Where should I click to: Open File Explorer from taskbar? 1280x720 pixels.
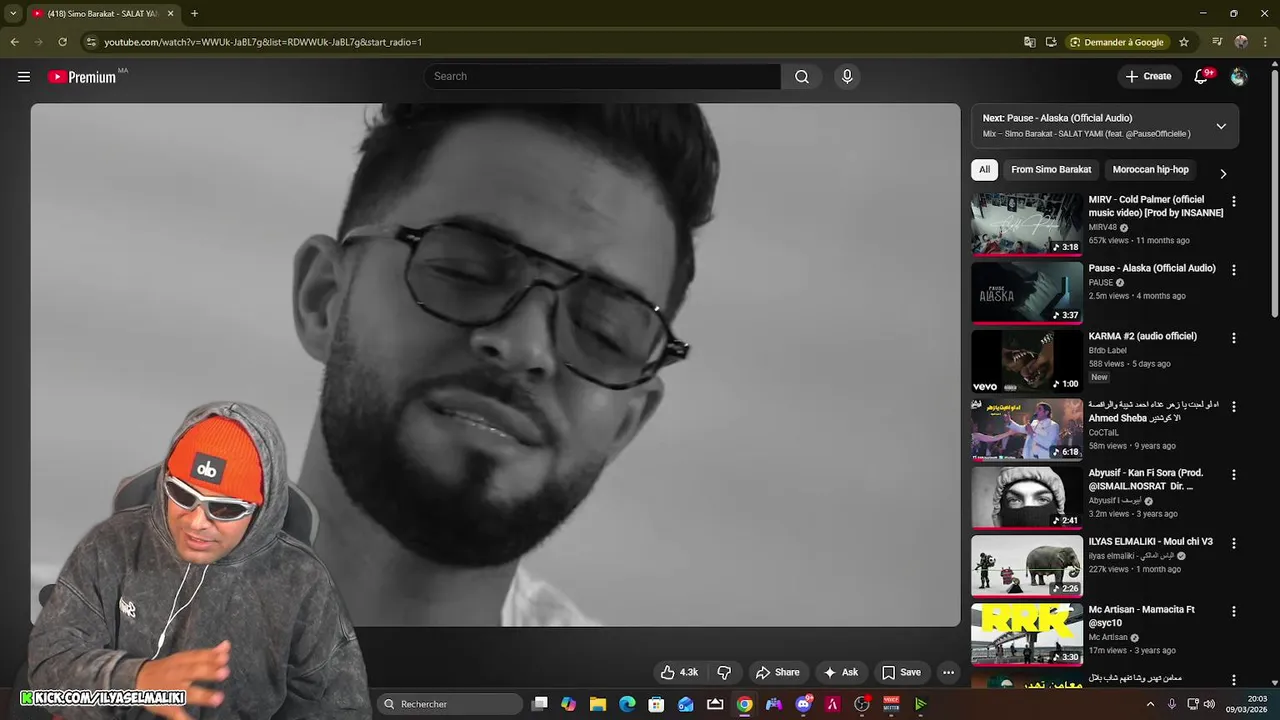597,704
